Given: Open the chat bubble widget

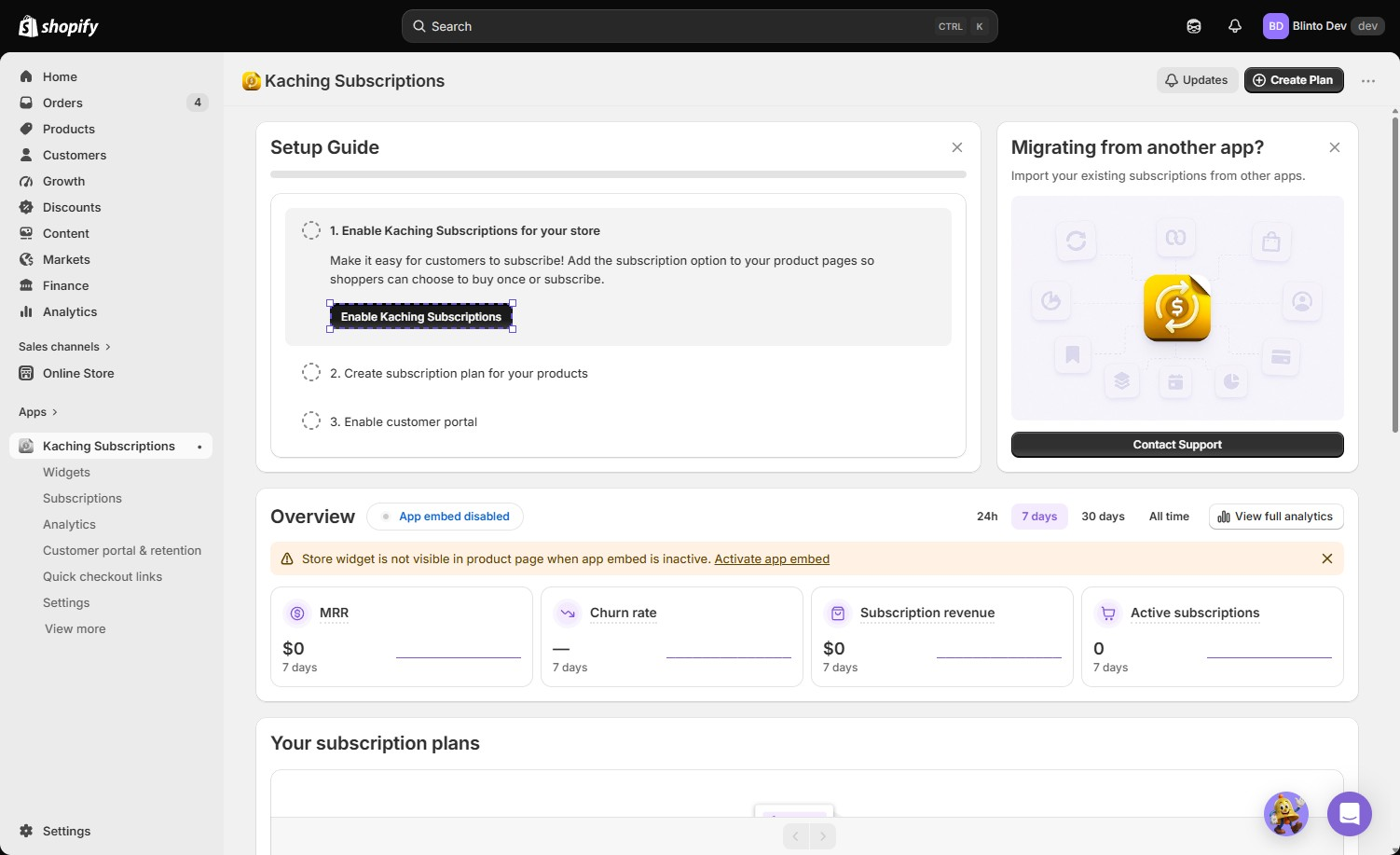Looking at the screenshot, I should [x=1350, y=814].
